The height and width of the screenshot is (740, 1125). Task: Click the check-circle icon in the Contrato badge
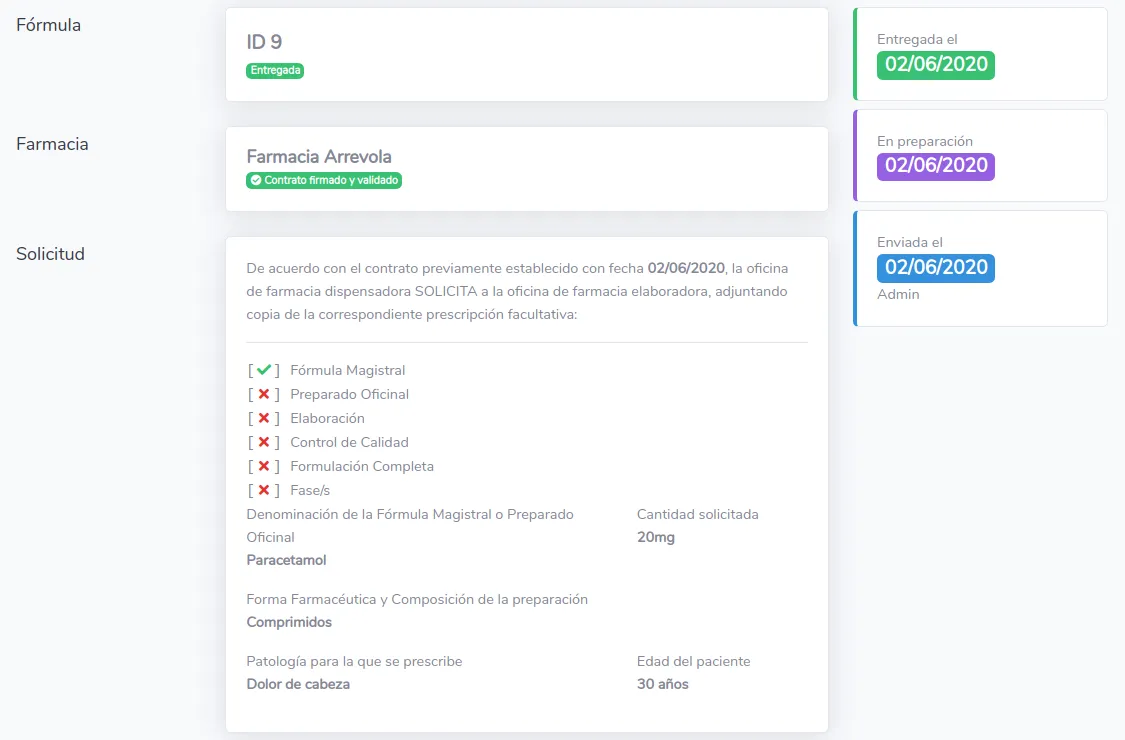tap(255, 180)
